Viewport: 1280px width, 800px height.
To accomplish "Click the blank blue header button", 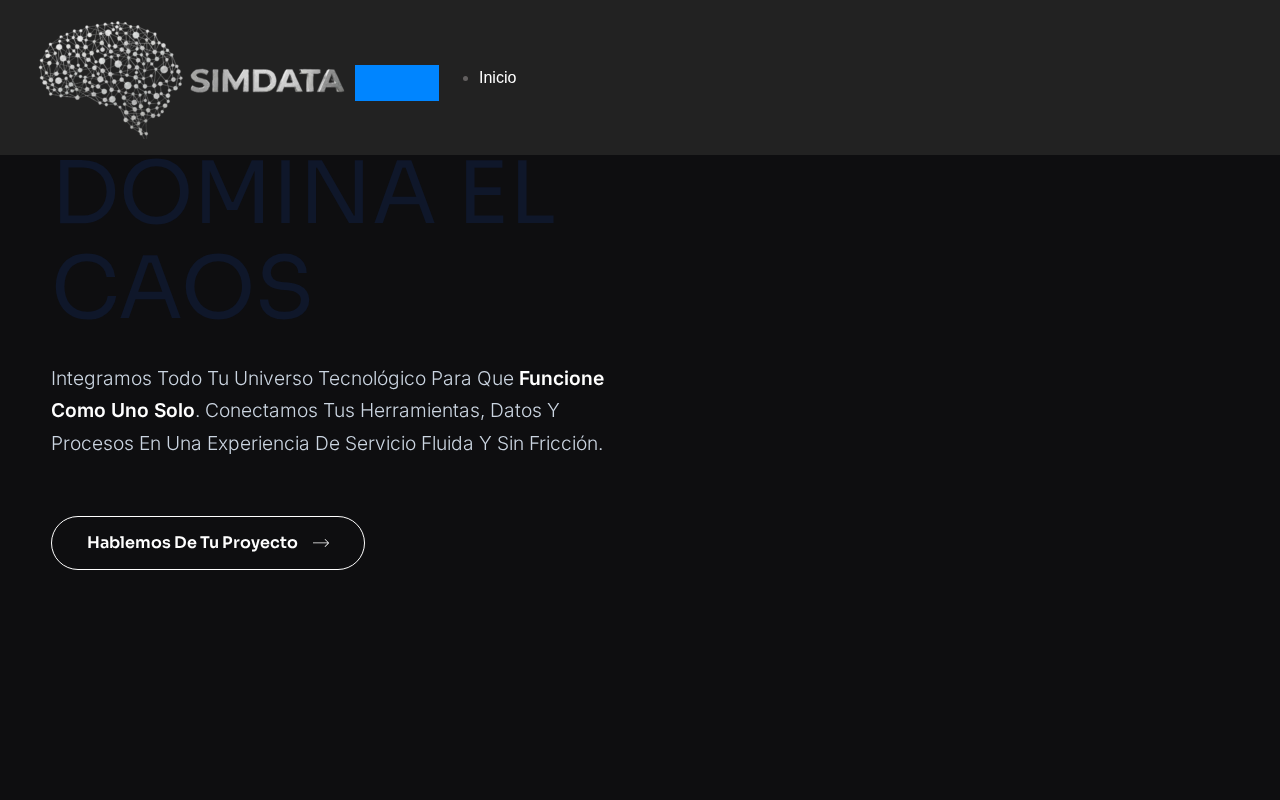I will coord(397,83).
